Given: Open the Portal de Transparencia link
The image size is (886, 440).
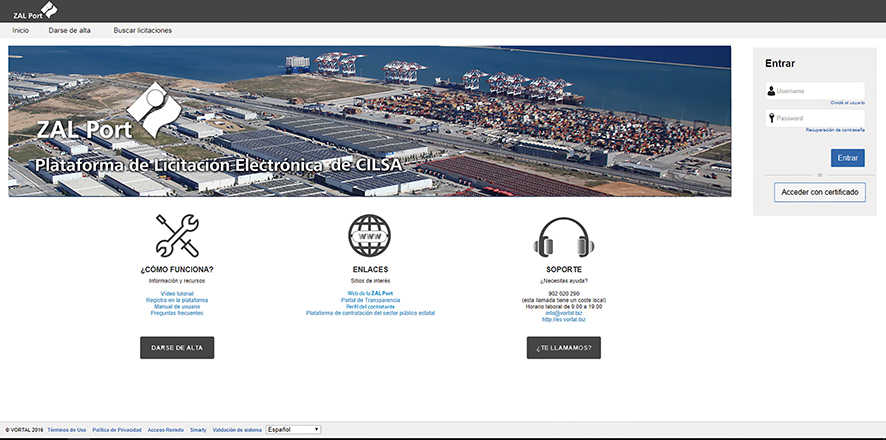Looking at the screenshot, I should (370, 300).
